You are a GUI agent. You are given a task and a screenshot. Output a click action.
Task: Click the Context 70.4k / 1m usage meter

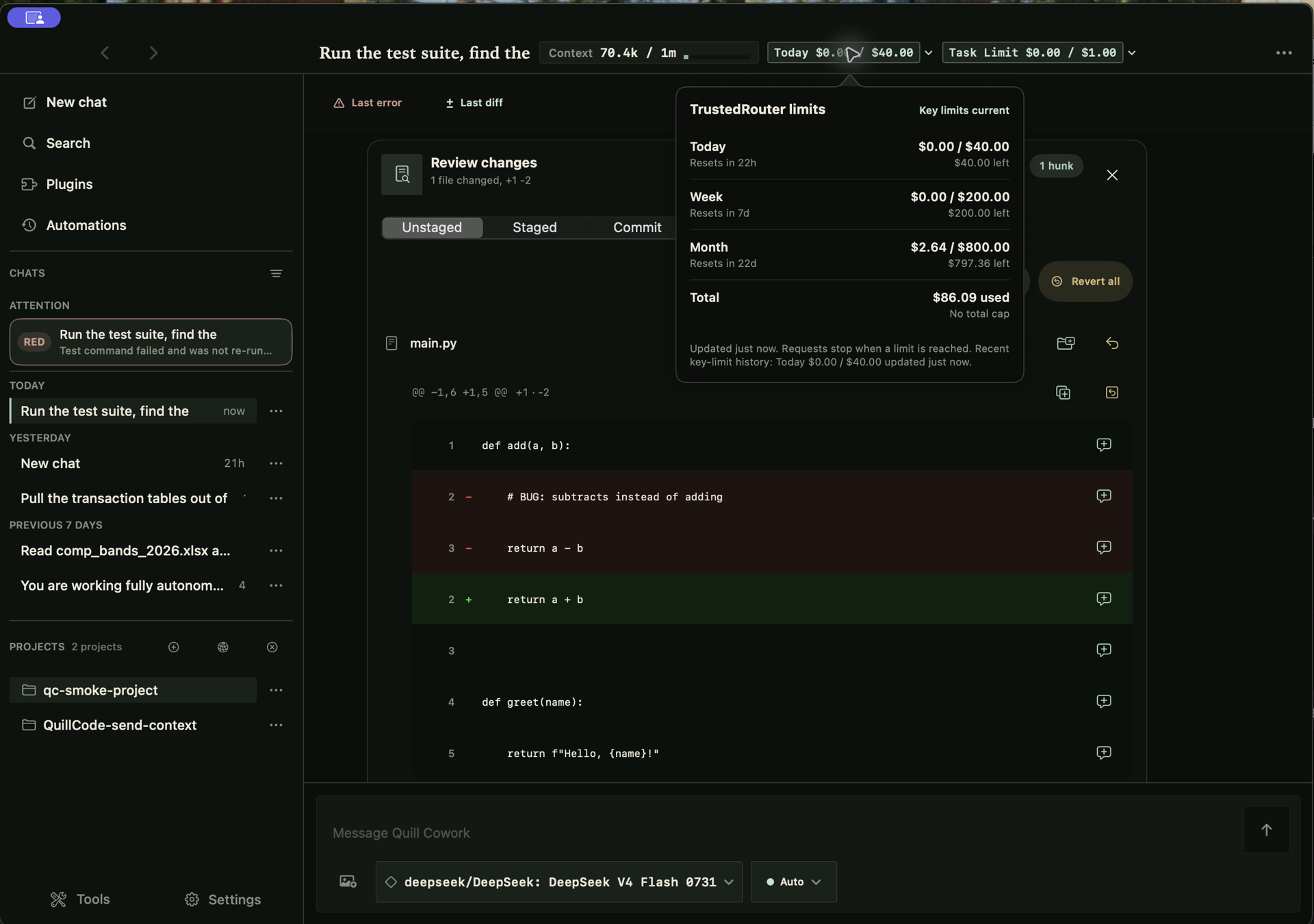(x=649, y=53)
